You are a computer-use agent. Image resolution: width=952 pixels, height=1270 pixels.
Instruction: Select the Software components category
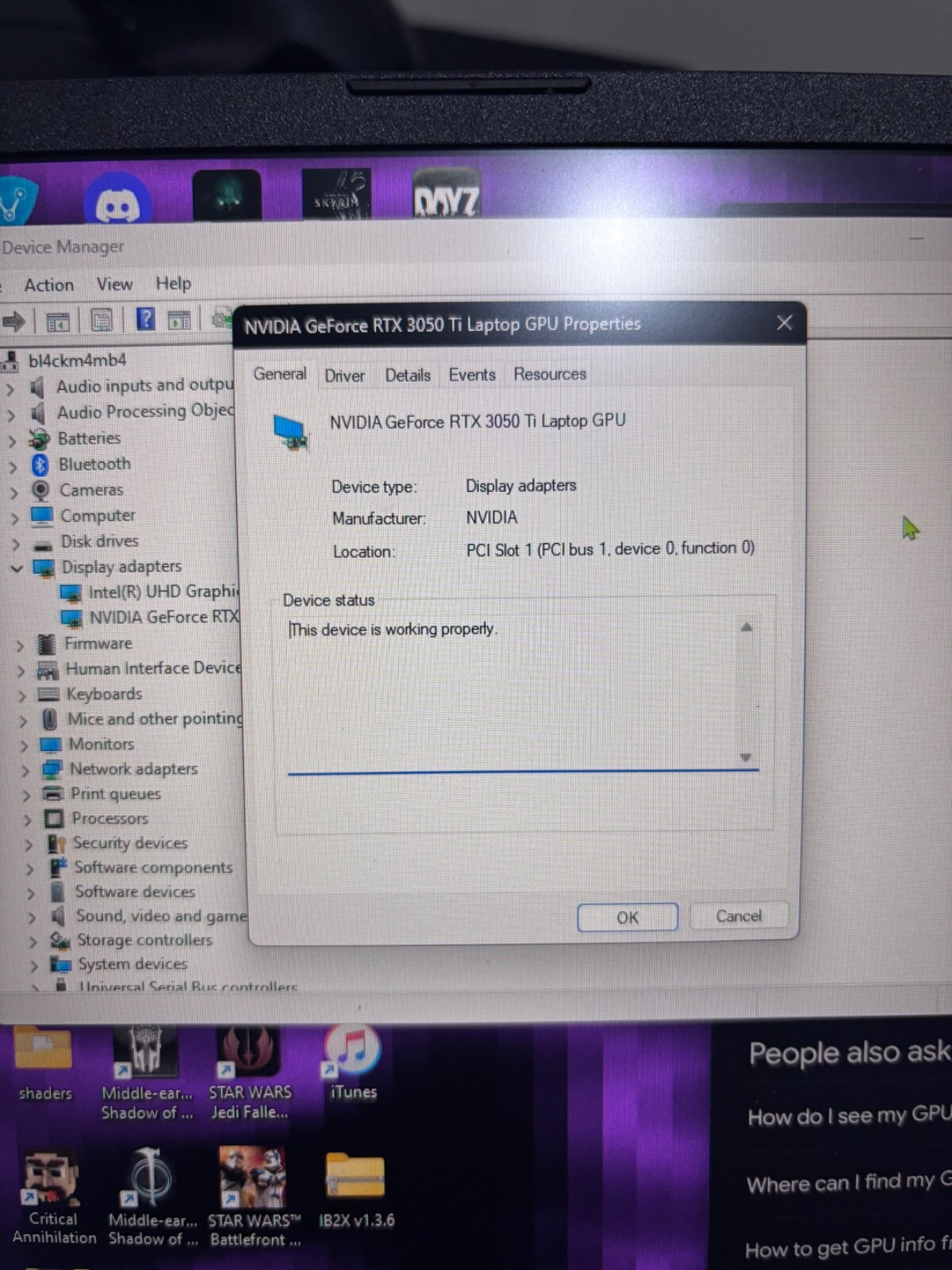153,868
